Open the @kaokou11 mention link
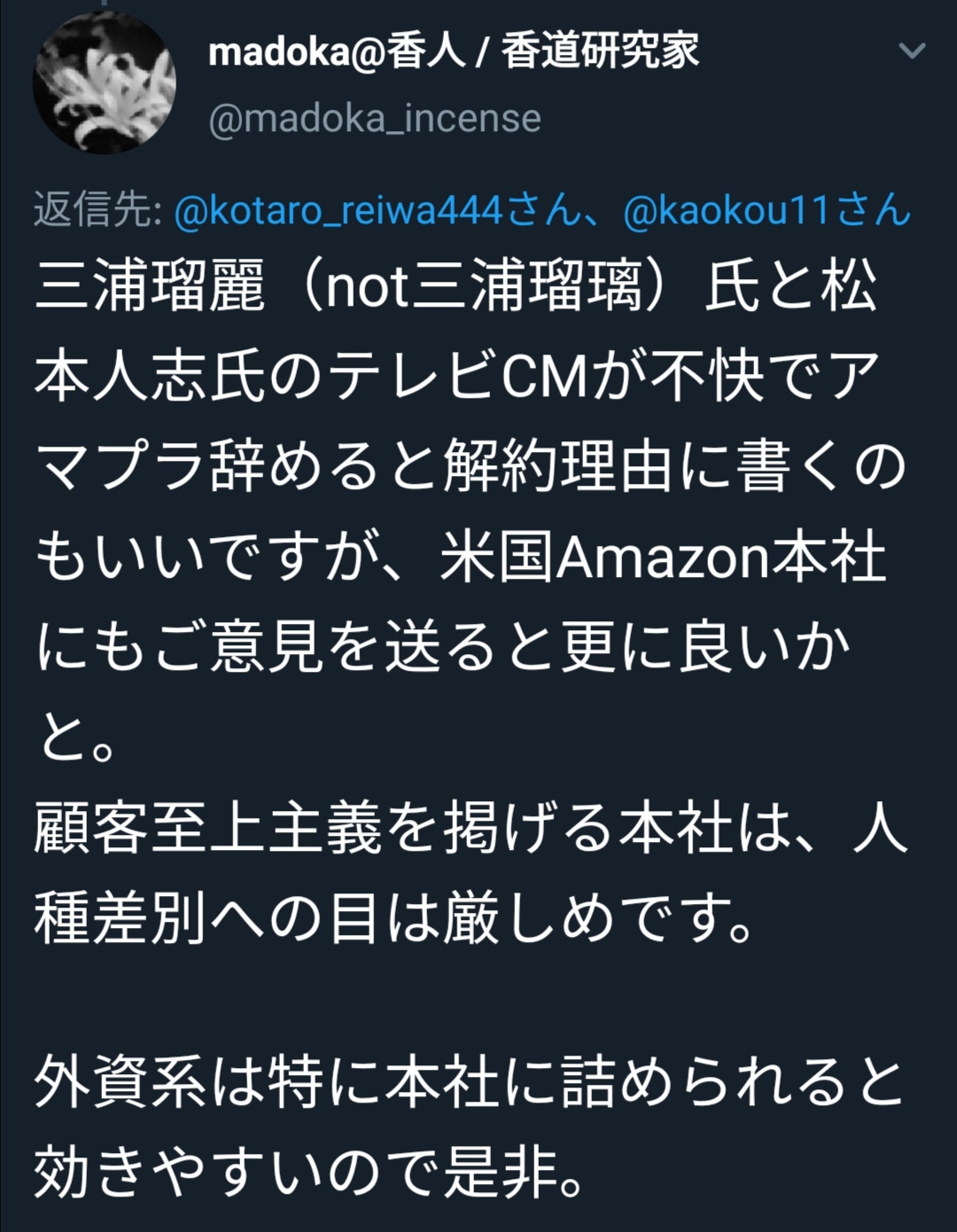 coord(726,211)
